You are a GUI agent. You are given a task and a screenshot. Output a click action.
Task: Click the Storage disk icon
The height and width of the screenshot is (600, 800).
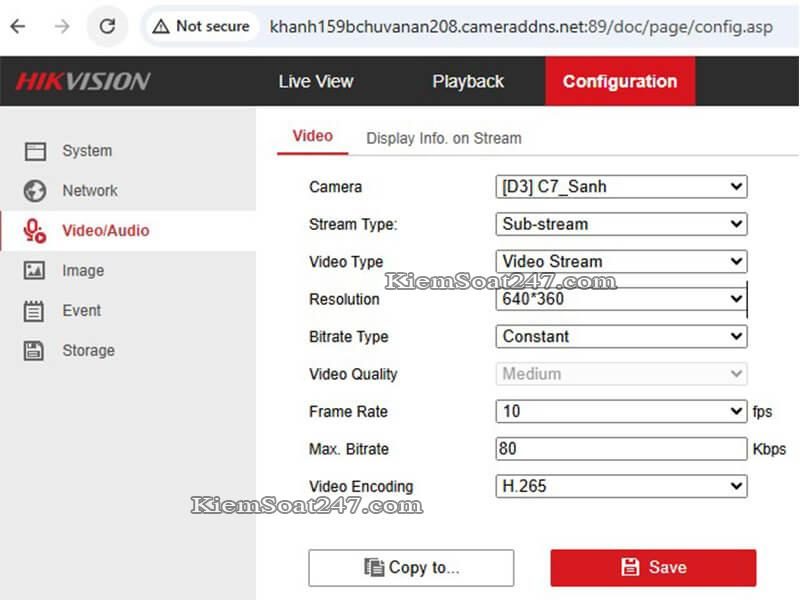click(34, 351)
